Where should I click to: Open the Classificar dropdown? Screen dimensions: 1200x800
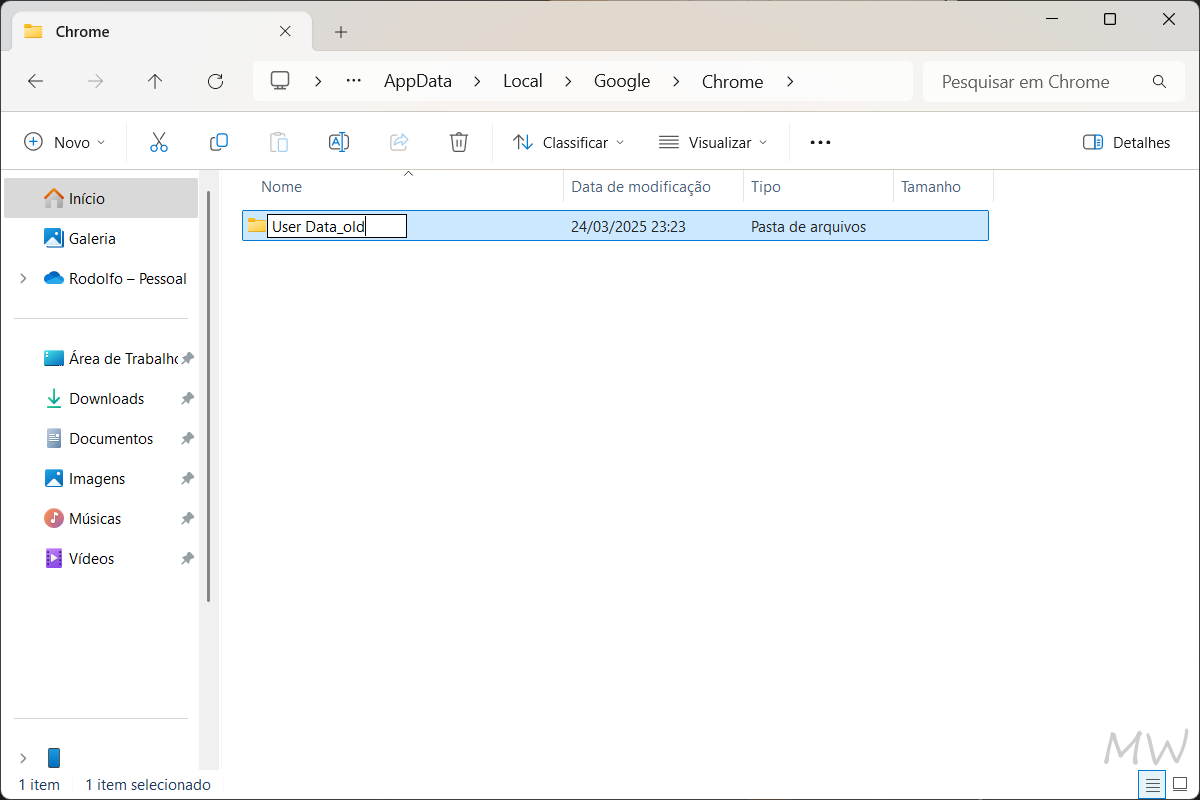coord(568,141)
